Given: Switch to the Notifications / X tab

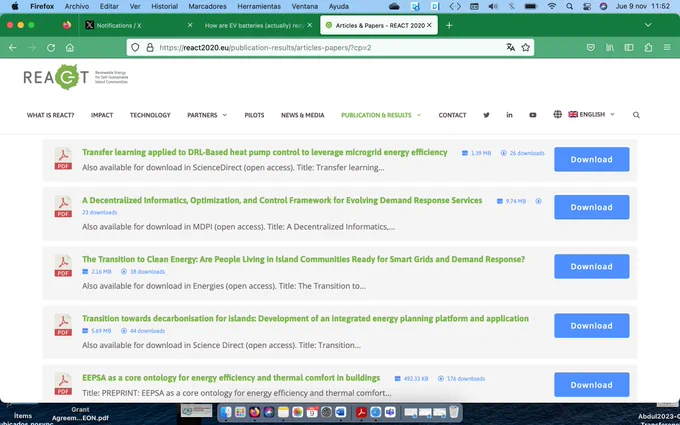Looking at the screenshot, I should 138,26.
